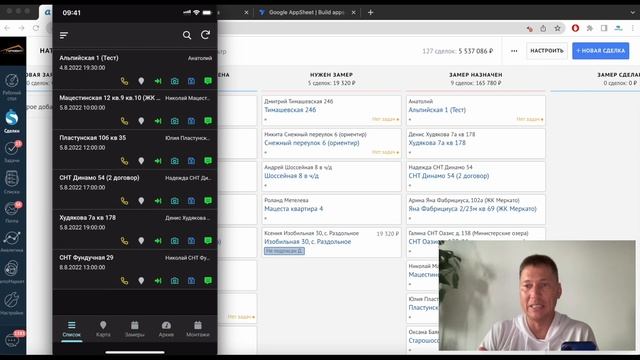Switch to Карта tab in mobile app
The width and height of the screenshot is (640, 360).
[x=103, y=329]
